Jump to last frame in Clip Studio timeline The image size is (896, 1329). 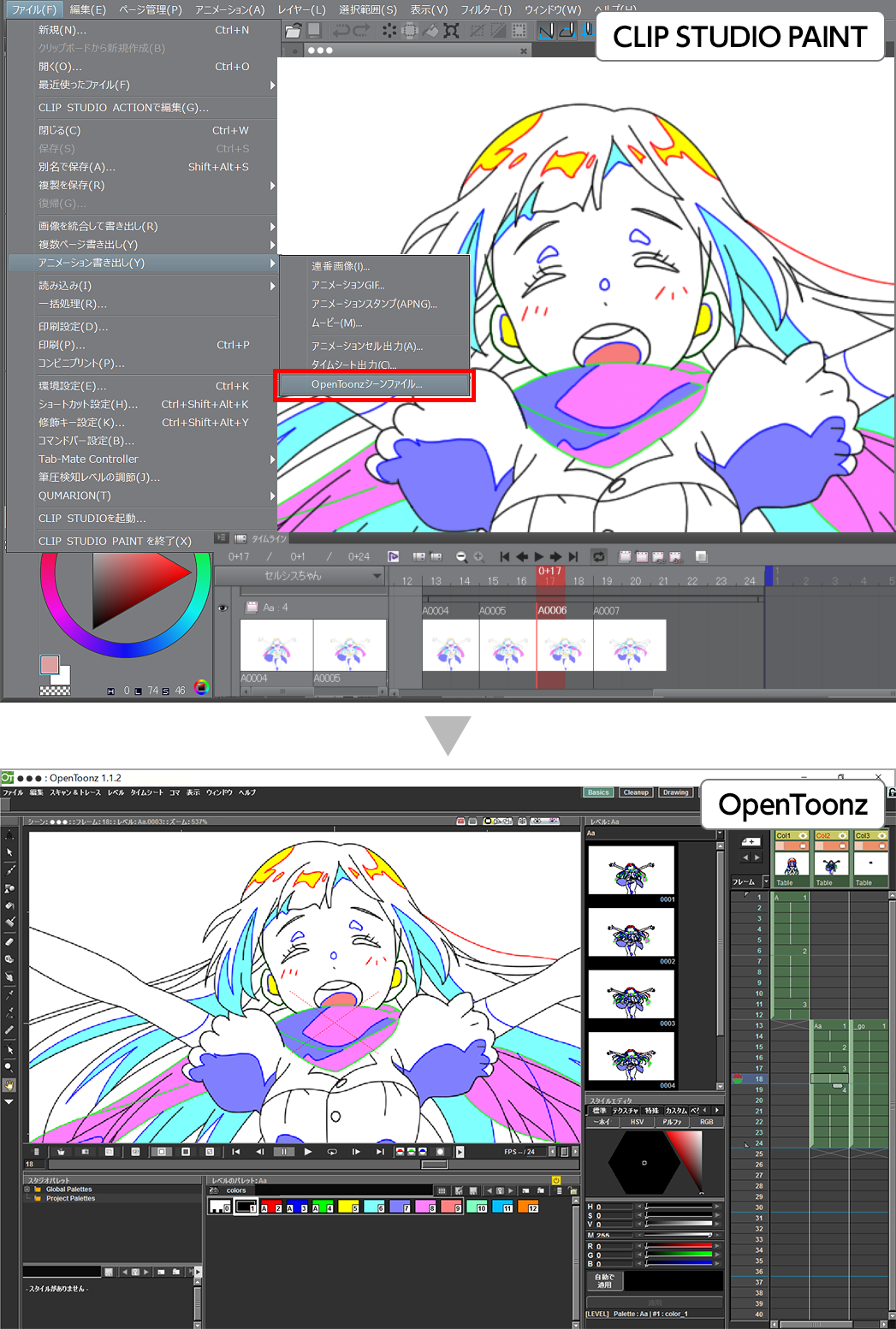tap(573, 556)
